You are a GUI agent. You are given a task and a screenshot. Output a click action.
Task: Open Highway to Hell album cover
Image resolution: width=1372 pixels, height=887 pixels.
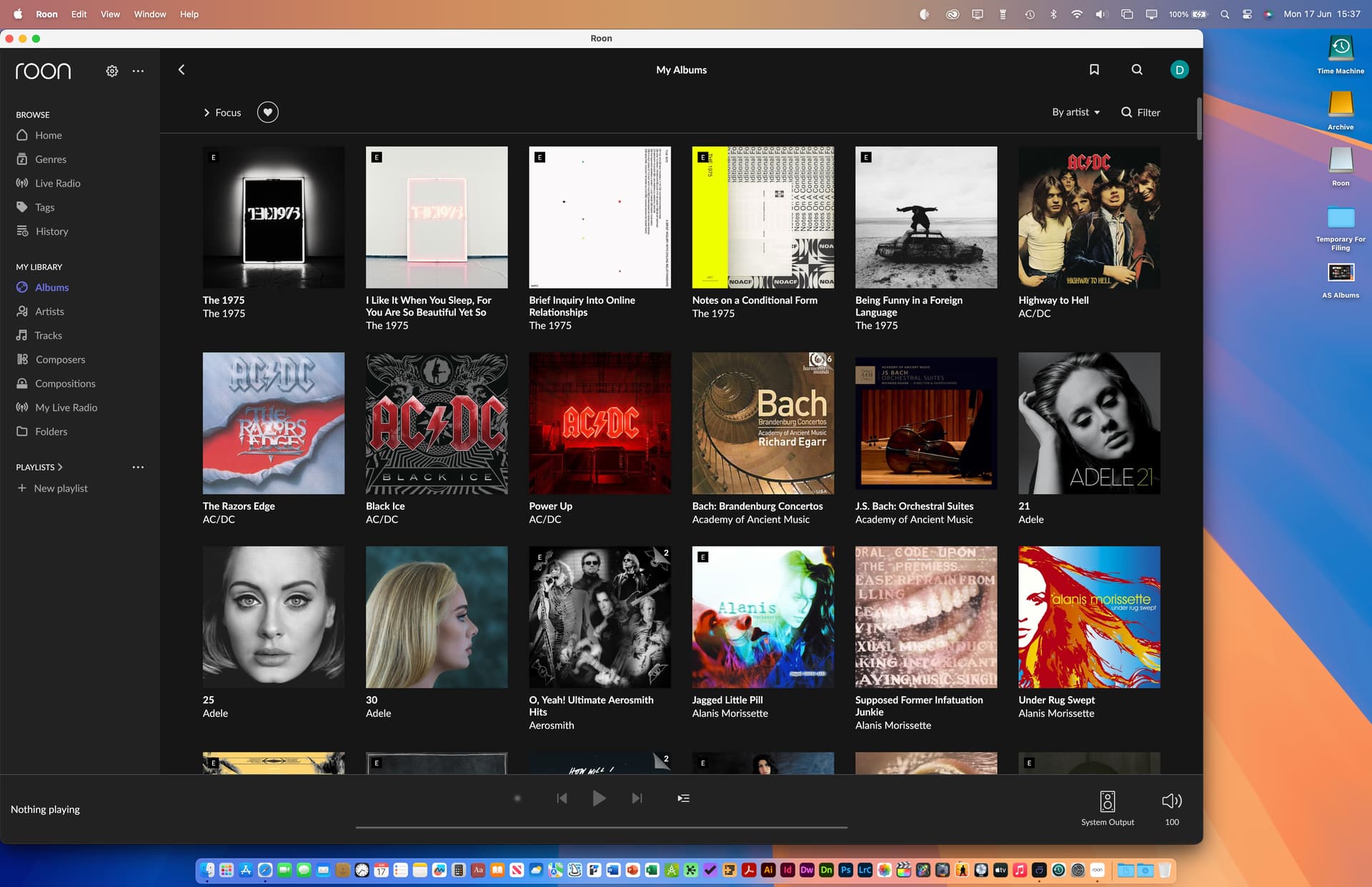1089,217
